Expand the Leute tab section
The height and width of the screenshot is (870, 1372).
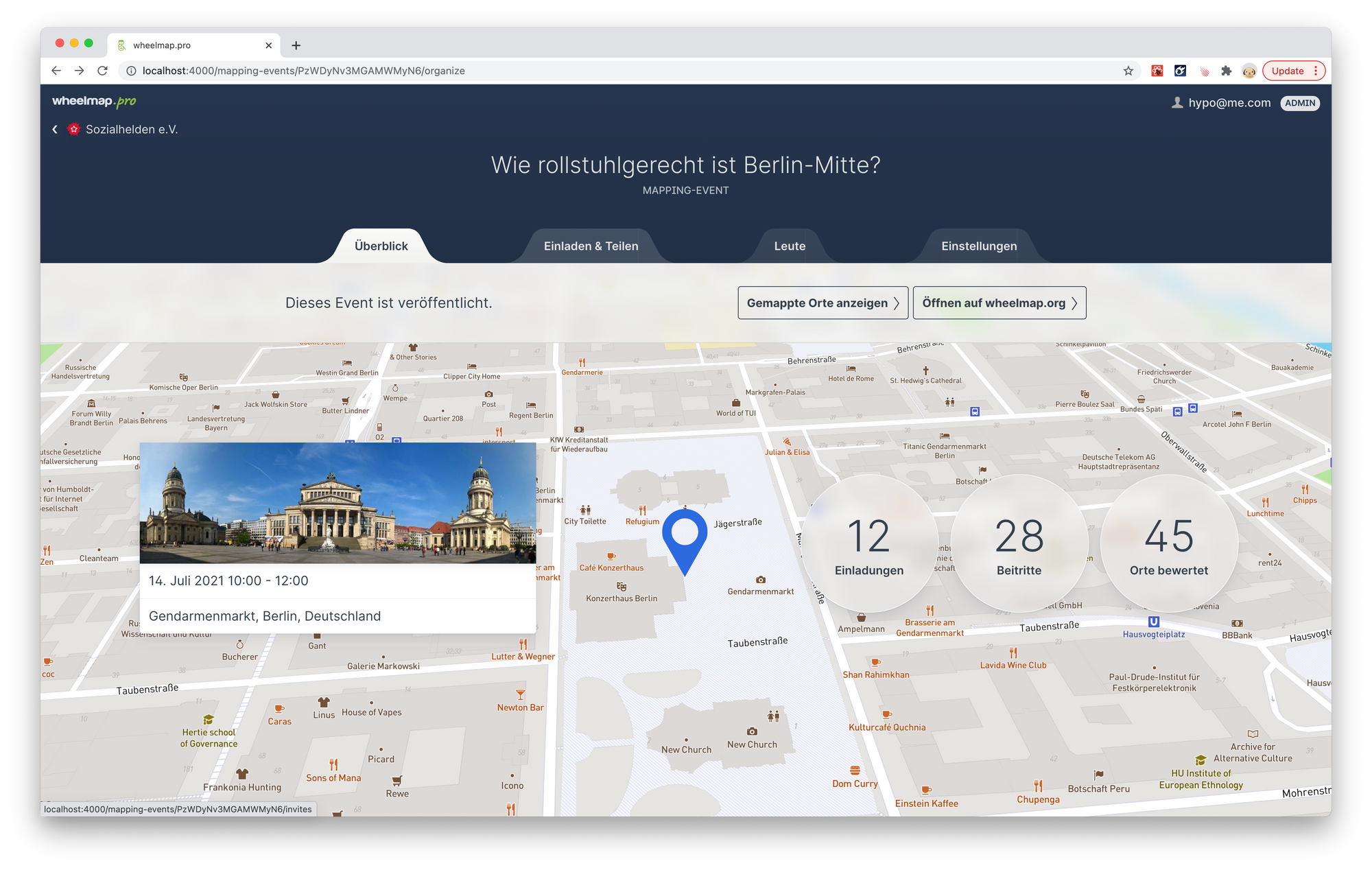click(x=790, y=244)
